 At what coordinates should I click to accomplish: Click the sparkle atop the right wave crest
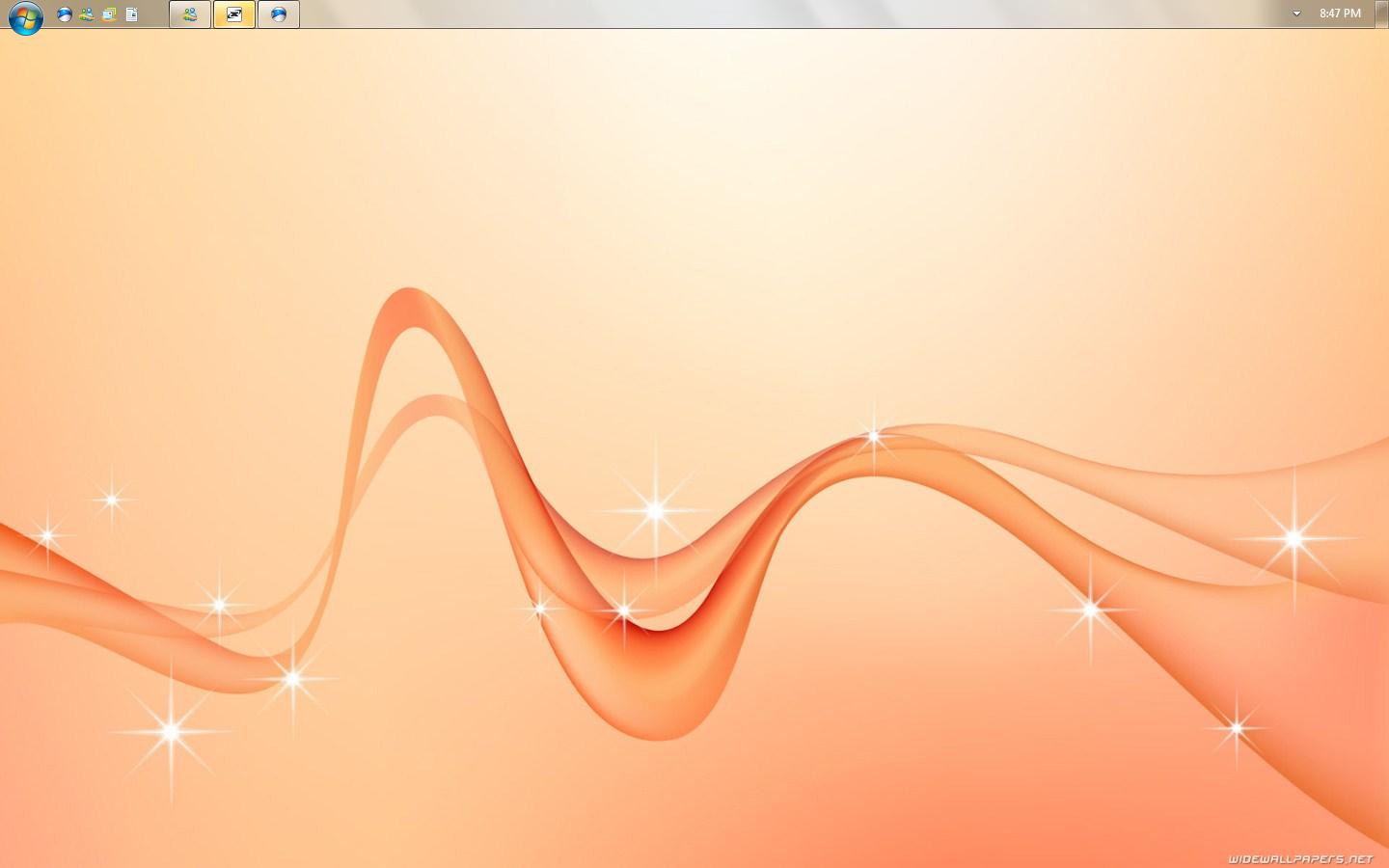[874, 437]
